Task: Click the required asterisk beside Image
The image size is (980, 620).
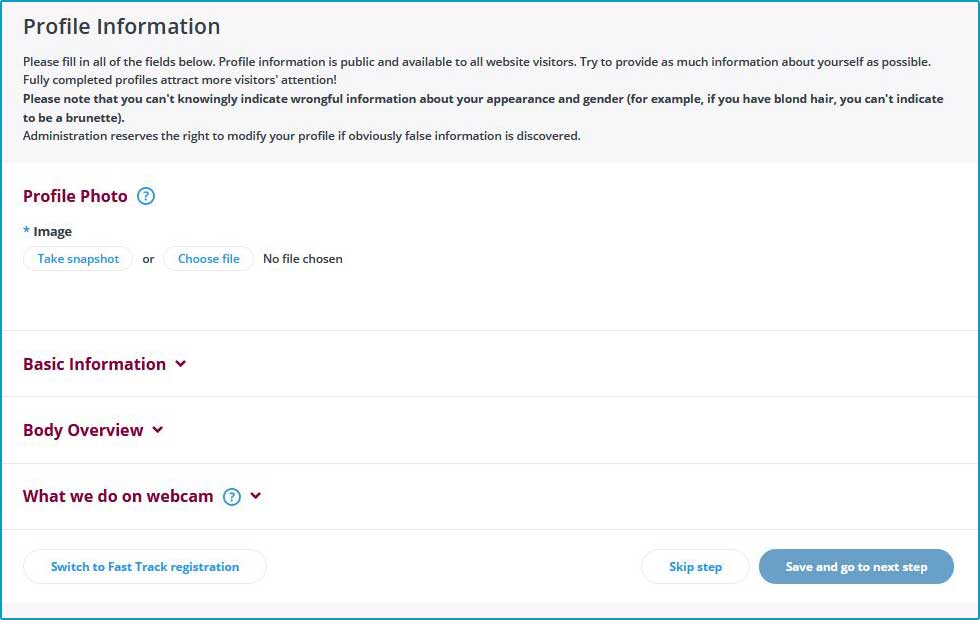Action: 26,232
